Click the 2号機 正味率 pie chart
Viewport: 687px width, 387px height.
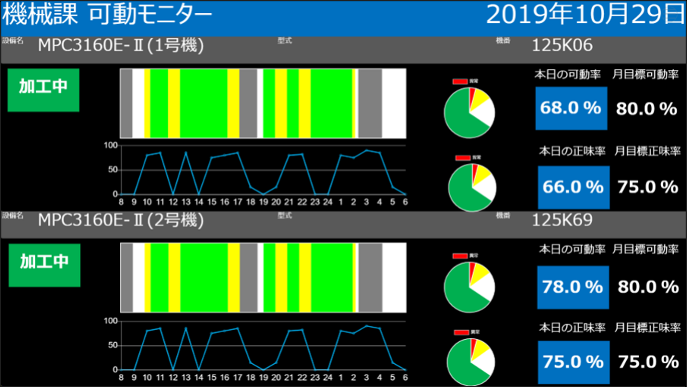point(471,362)
